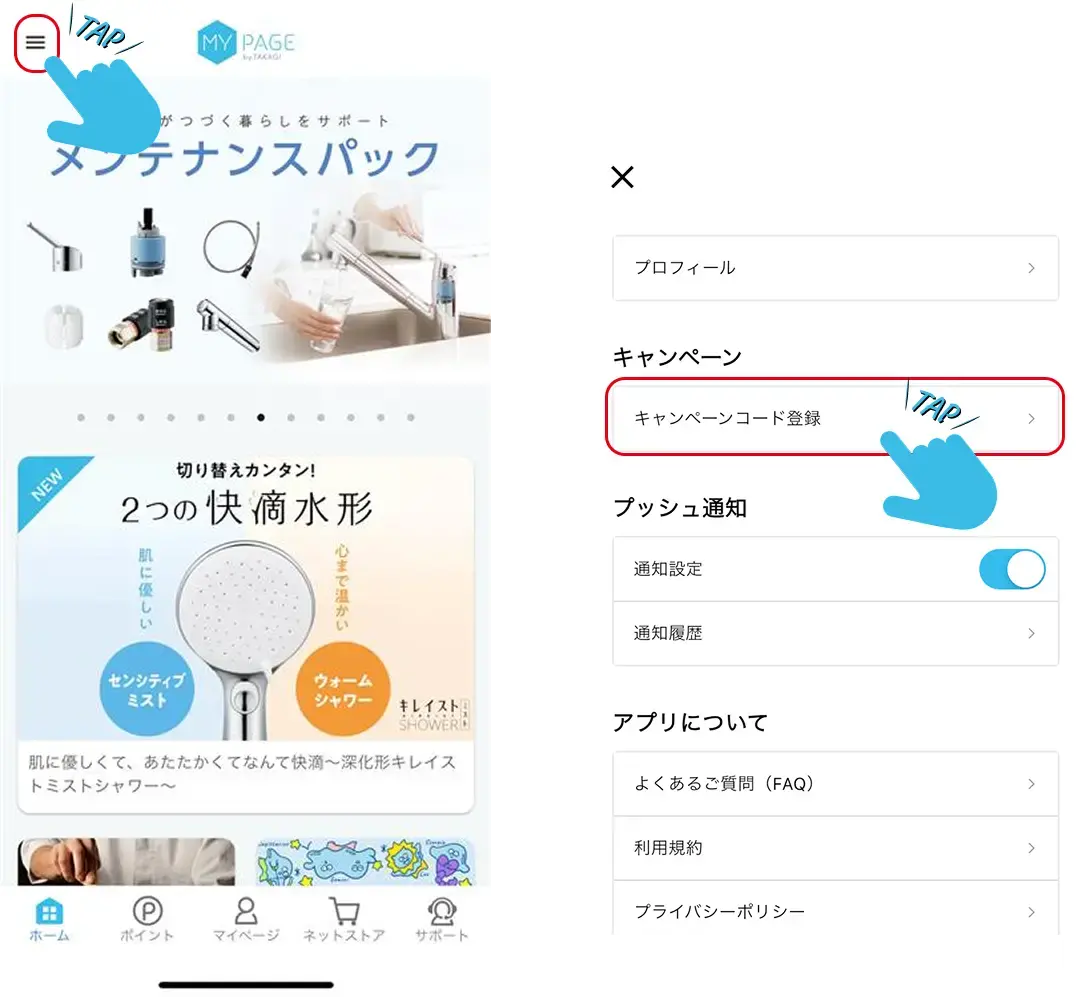Select the first carousel page dot
The width and height of the screenshot is (1082, 997).
81,418
